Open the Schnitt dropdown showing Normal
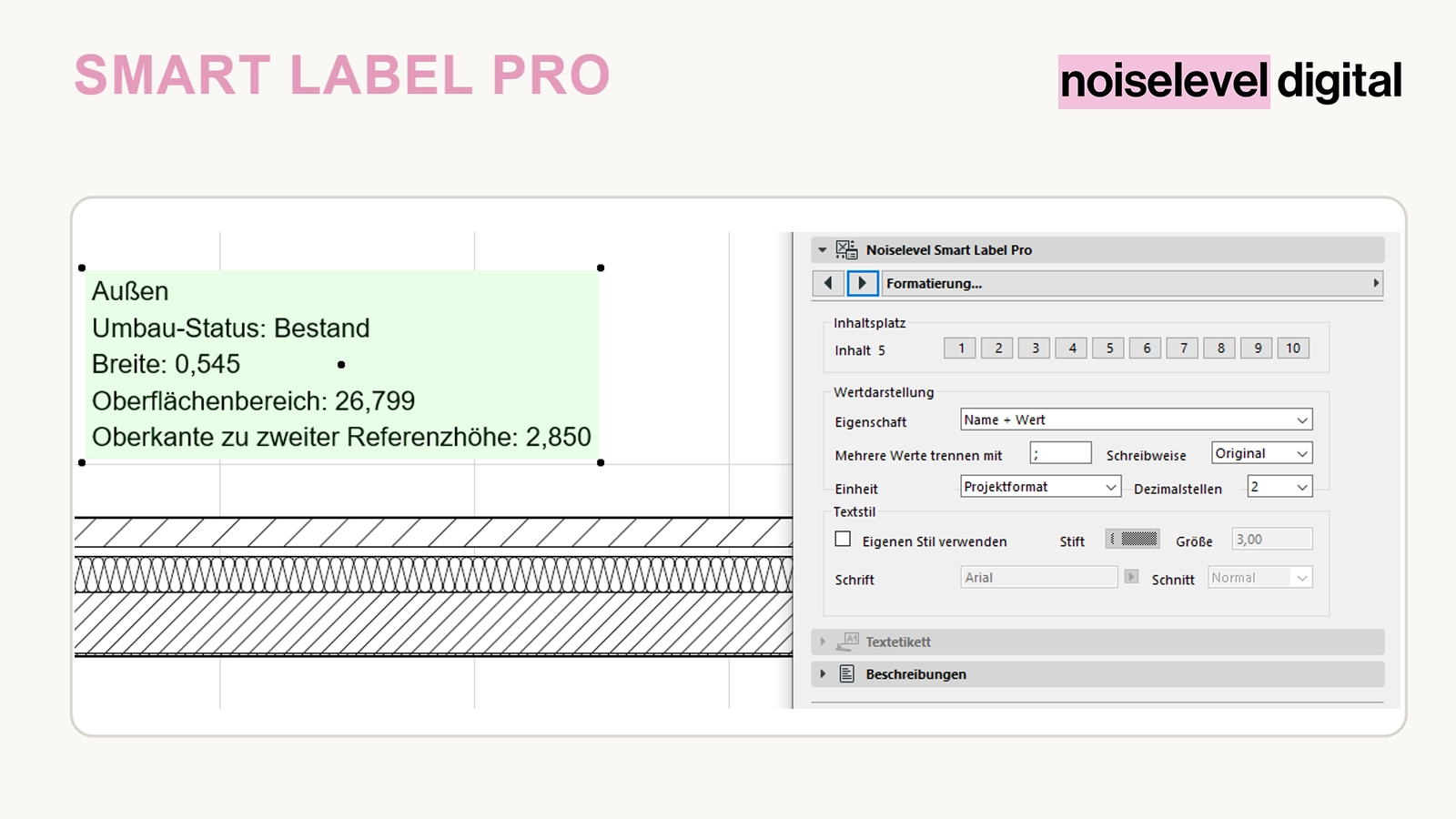 pos(1260,577)
